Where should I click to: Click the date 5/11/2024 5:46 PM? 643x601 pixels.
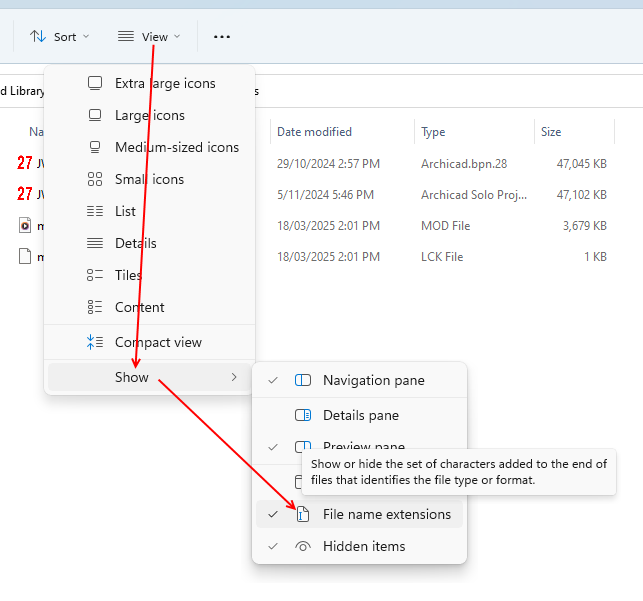pyautogui.click(x=325, y=195)
